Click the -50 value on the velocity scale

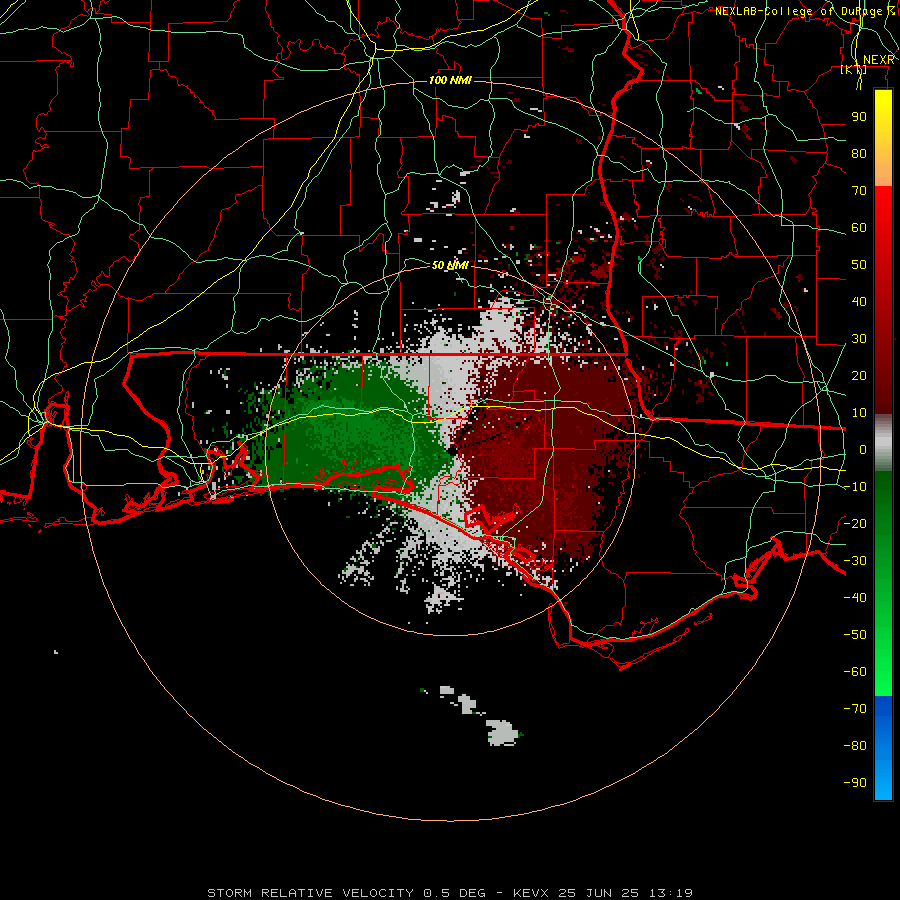tap(855, 635)
